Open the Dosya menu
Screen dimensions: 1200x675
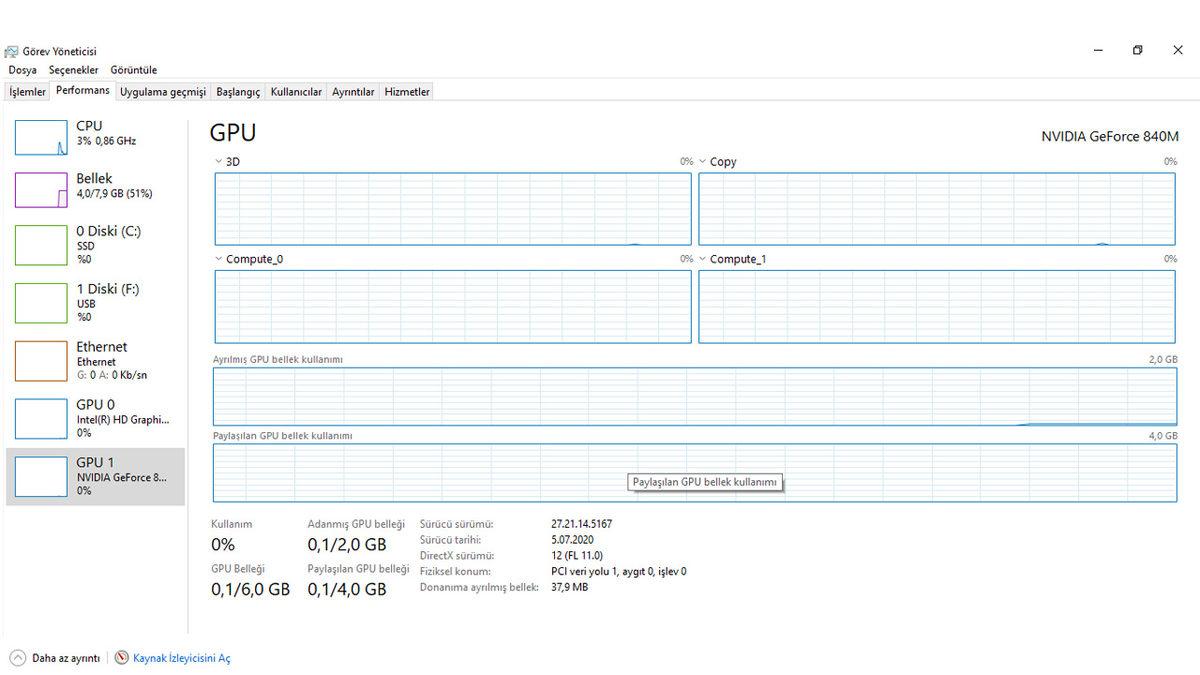pos(22,70)
